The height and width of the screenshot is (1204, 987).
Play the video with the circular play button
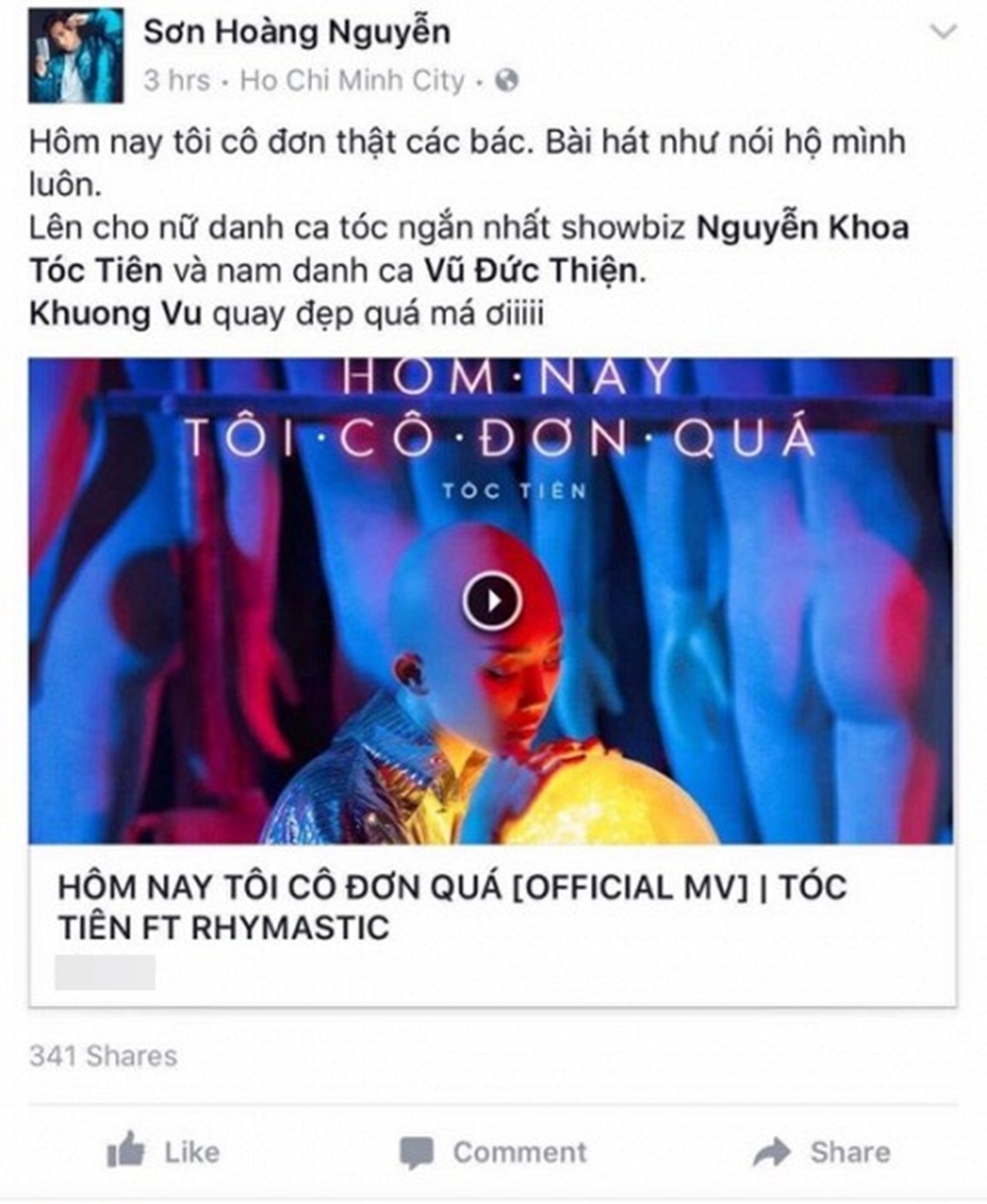(492, 599)
